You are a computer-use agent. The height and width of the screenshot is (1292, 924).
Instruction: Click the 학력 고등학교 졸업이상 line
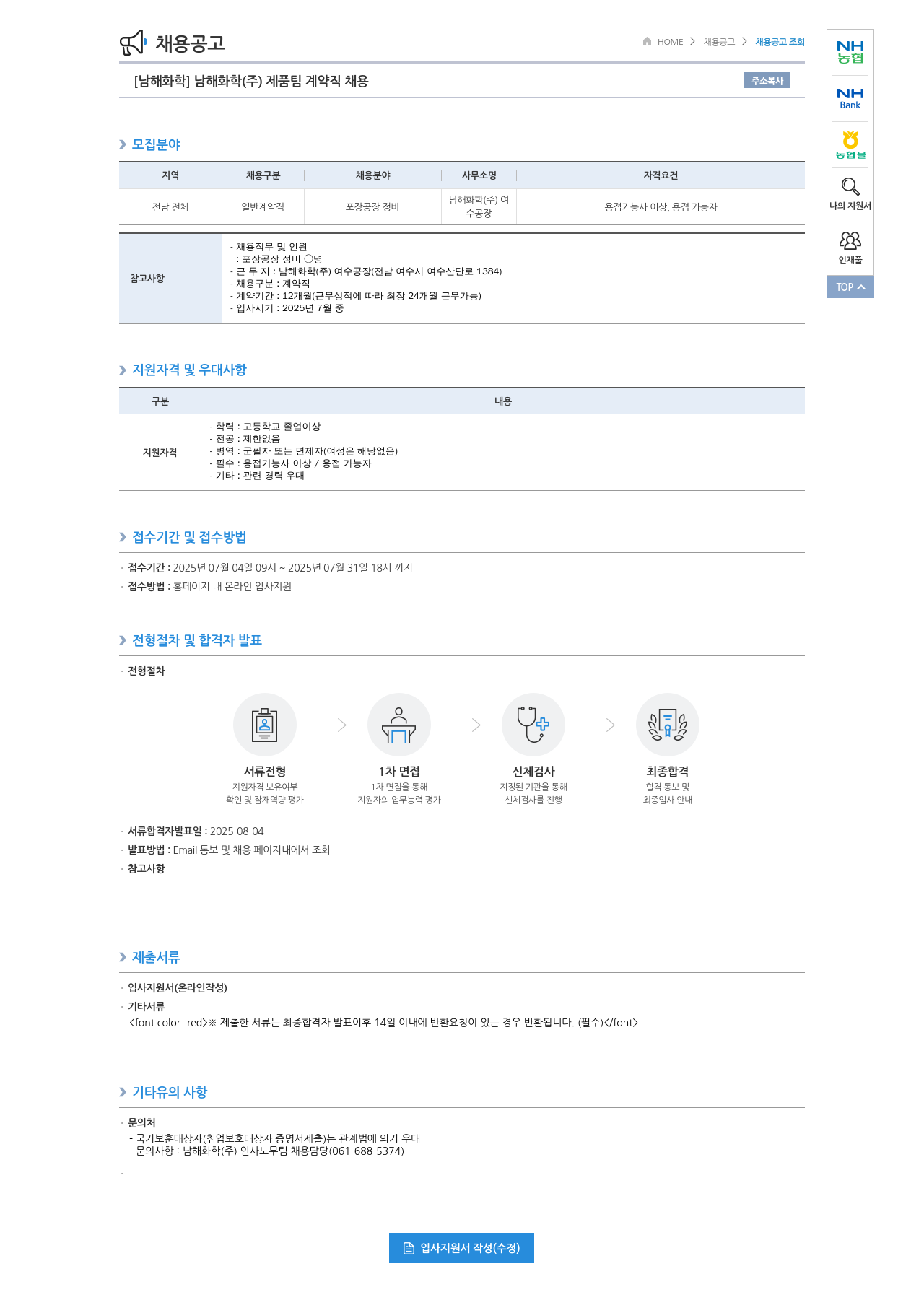tap(265, 427)
